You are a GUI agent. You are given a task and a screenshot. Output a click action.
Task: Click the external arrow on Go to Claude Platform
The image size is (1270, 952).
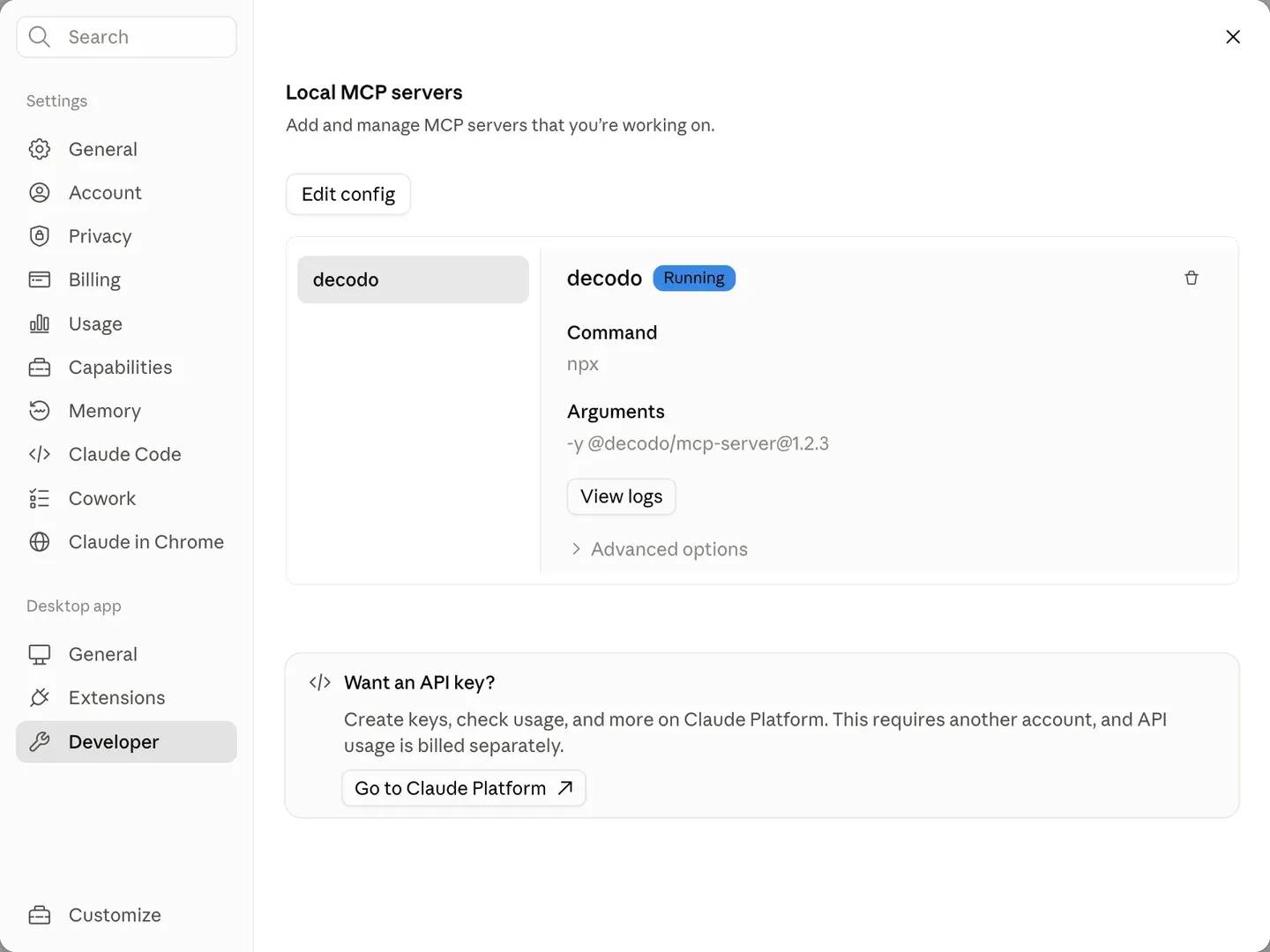565,787
